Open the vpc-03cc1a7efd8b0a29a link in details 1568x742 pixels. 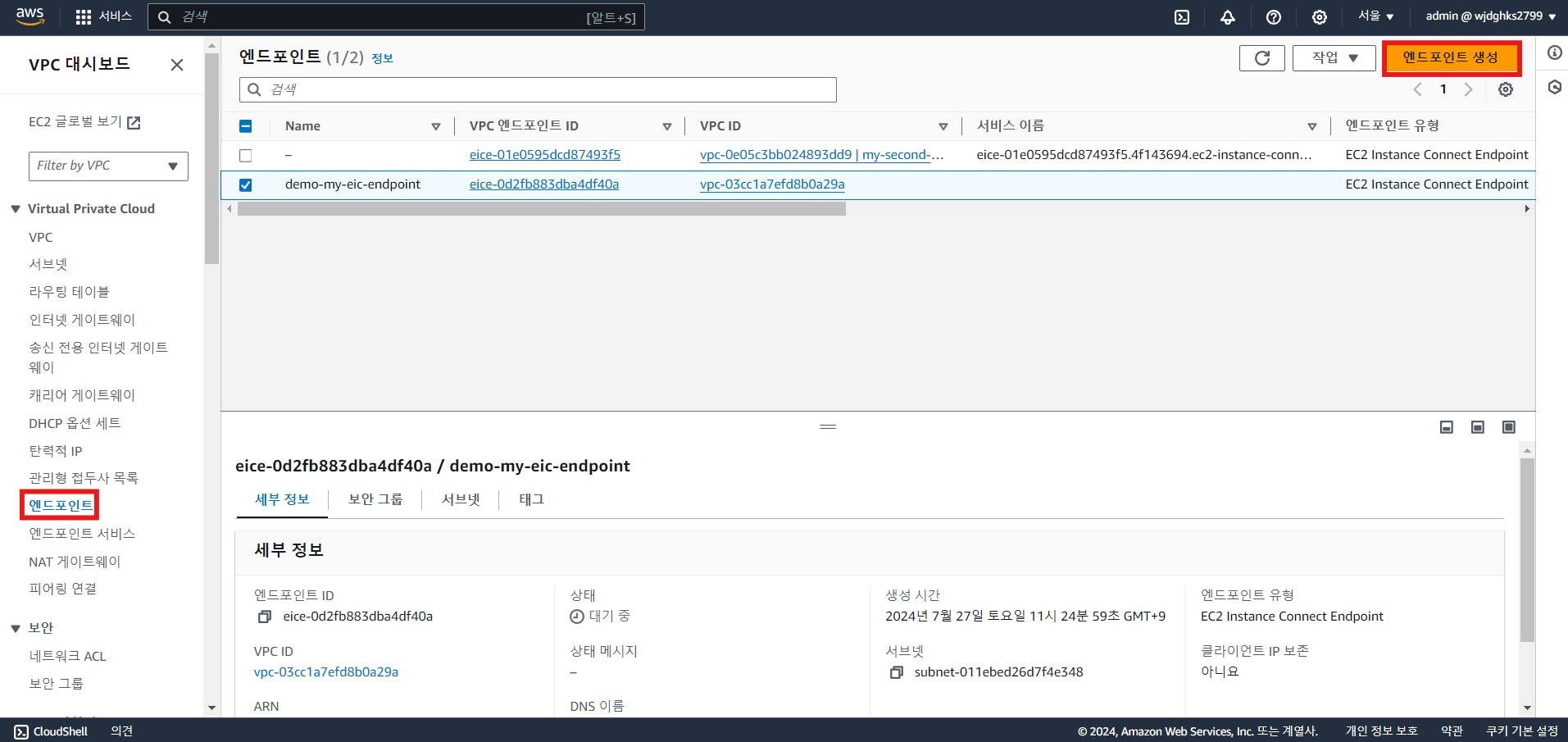click(x=326, y=672)
